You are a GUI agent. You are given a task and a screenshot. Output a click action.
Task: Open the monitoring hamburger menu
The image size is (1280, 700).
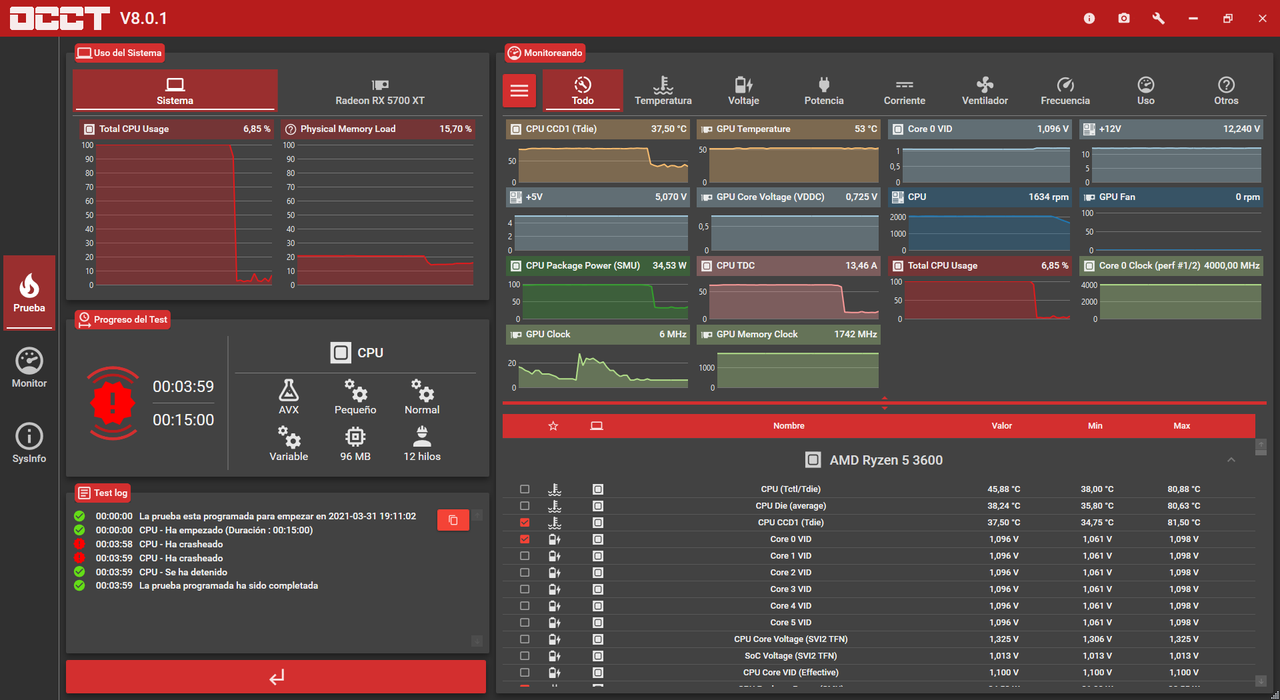click(519, 90)
